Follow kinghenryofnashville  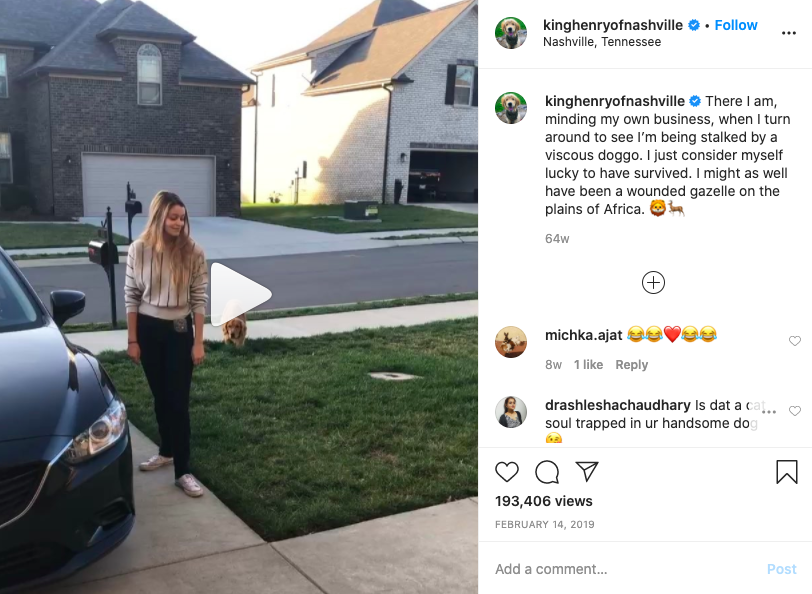[735, 25]
